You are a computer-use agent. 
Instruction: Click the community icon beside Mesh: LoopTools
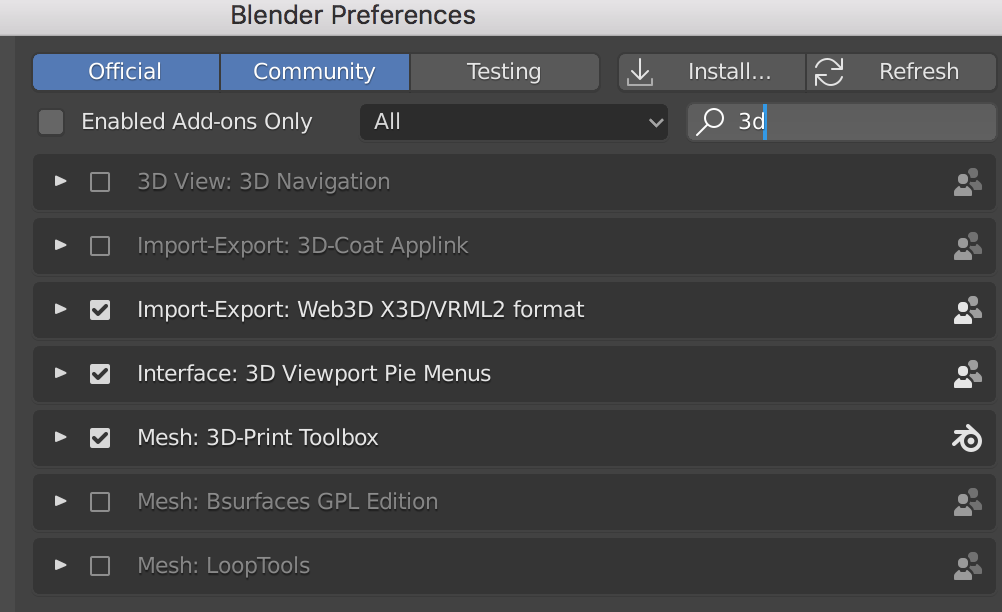click(x=967, y=566)
